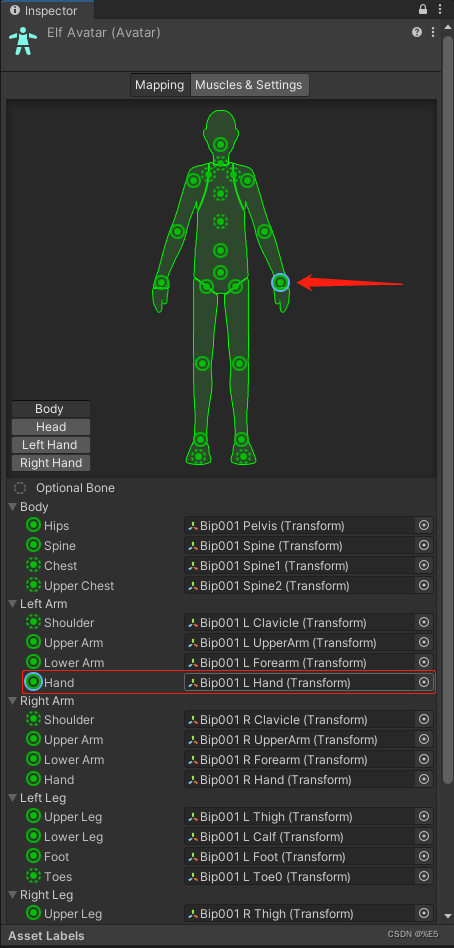Open object picker for Bip001 L Forearm
This screenshot has height=948, width=454.
pos(424,662)
